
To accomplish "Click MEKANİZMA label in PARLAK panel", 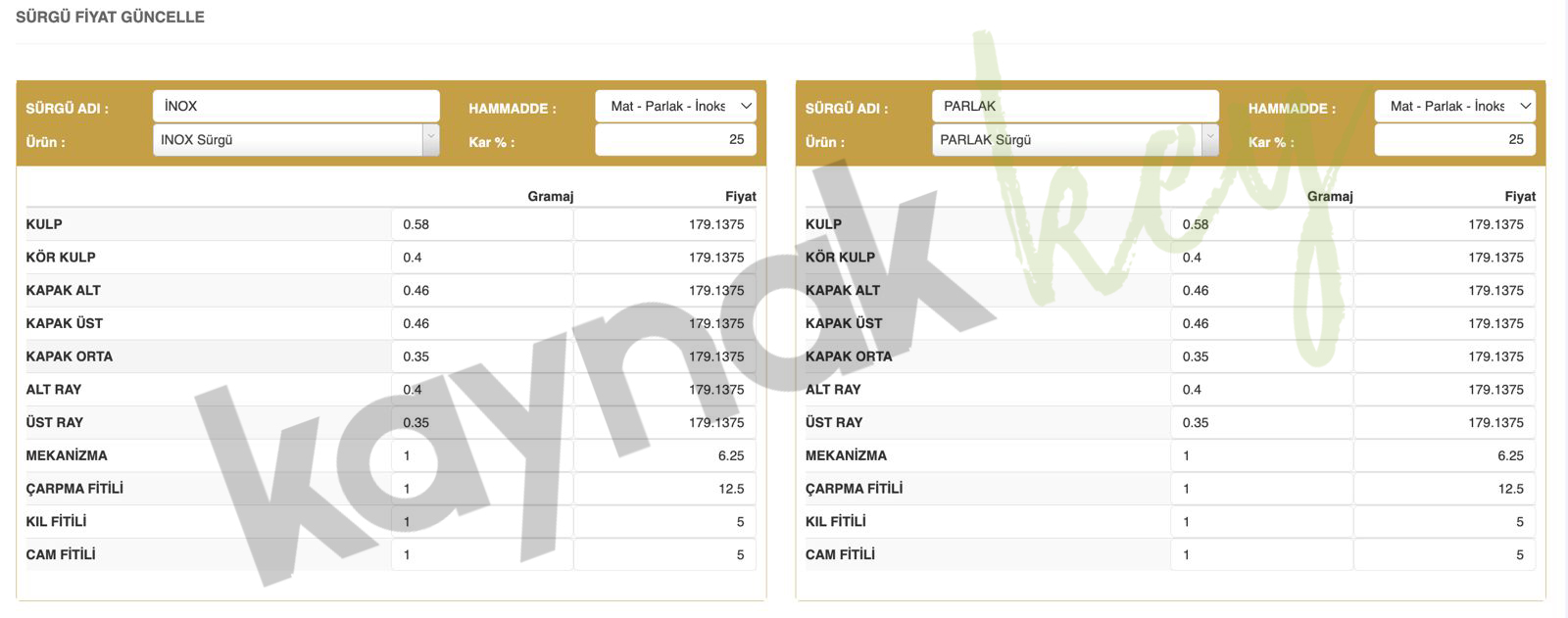I will [x=846, y=455].
